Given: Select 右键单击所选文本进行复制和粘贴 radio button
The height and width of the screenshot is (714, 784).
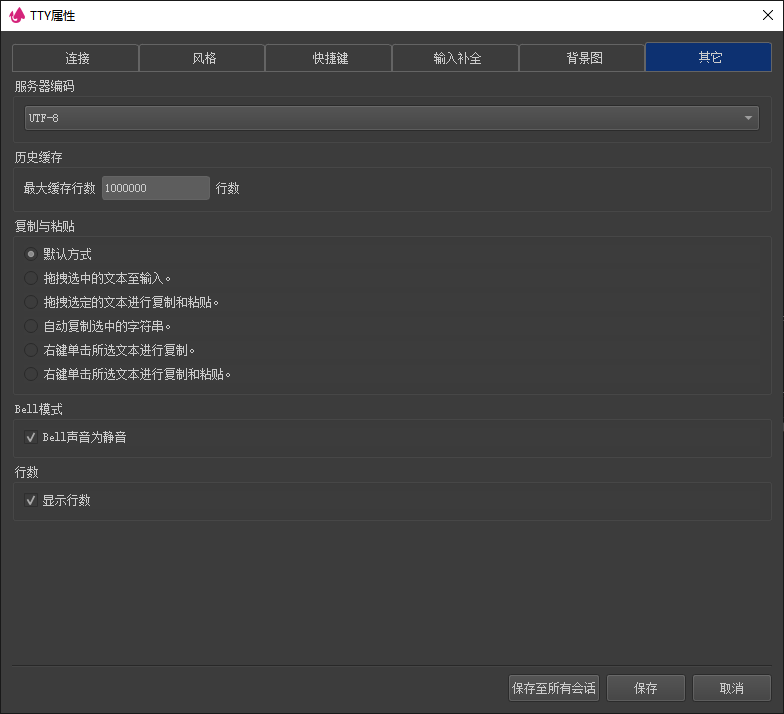Looking at the screenshot, I should pos(31,374).
